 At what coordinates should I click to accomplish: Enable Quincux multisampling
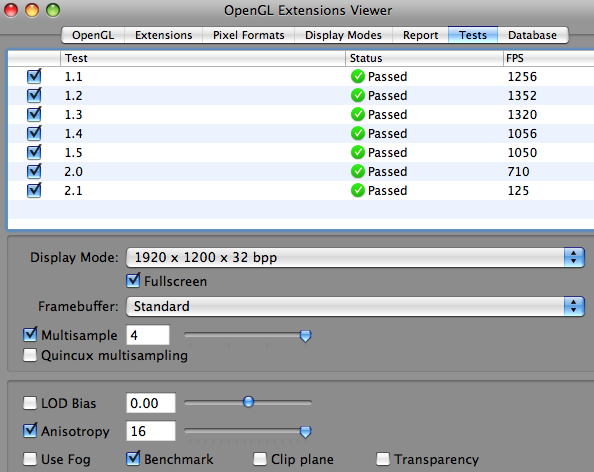(x=30, y=355)
